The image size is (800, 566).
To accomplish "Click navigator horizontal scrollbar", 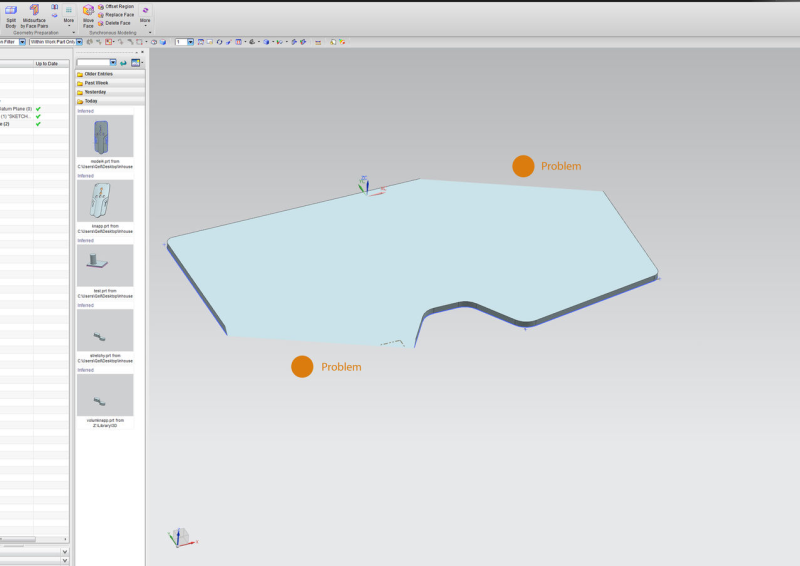I will [18, 539].
